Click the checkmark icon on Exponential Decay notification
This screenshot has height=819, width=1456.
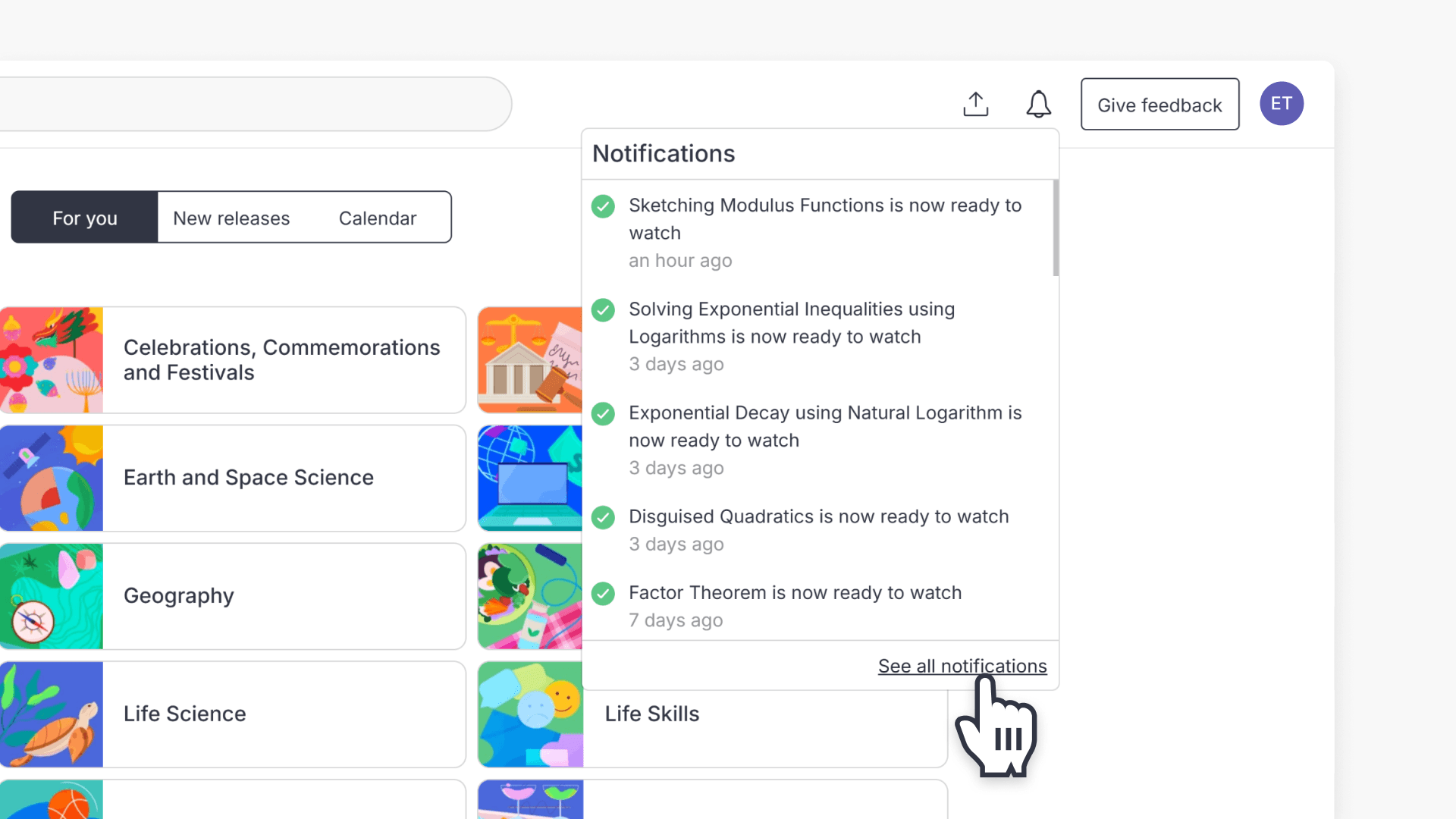click(603, 414)
